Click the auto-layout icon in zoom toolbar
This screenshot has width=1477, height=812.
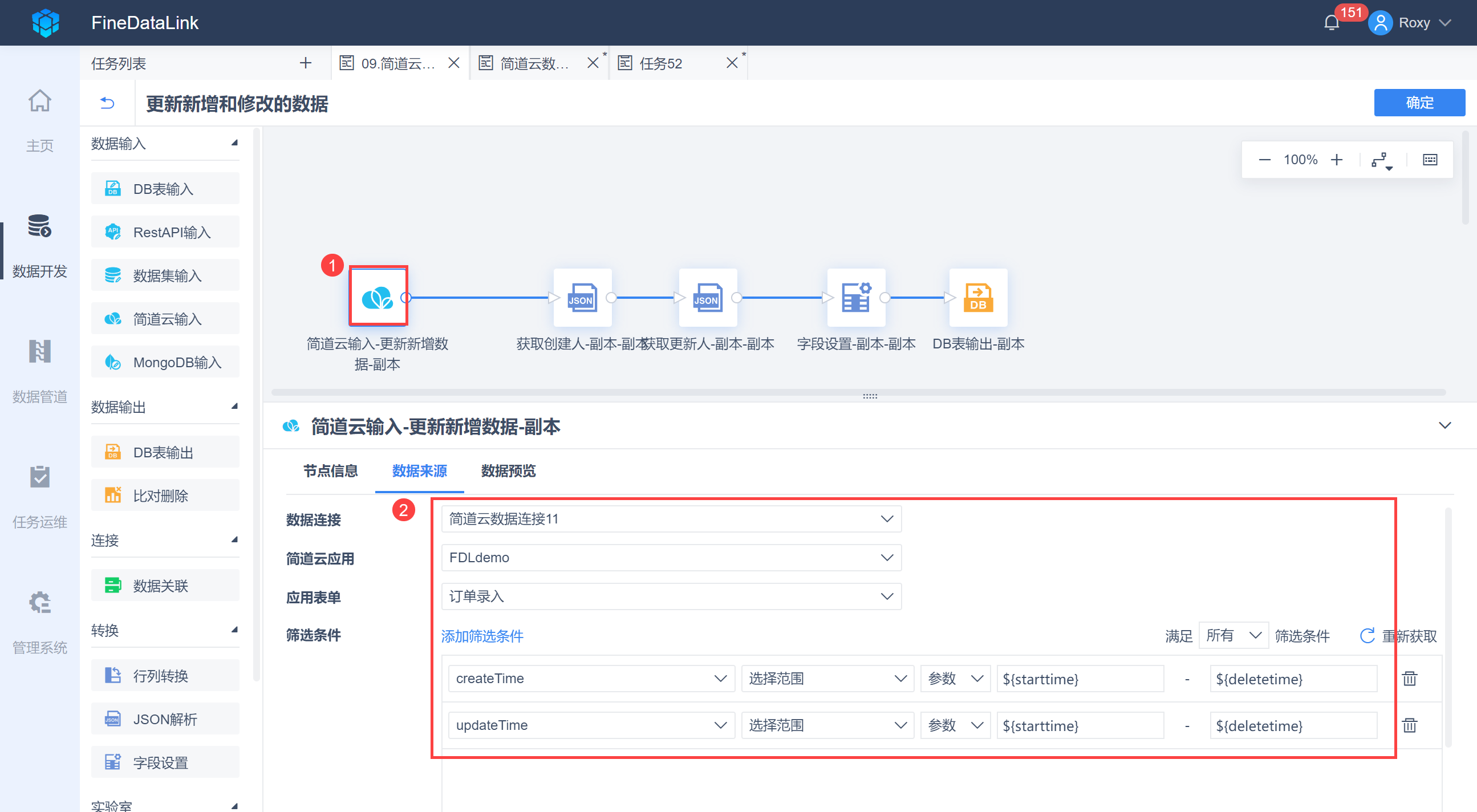coord(1381,160)
